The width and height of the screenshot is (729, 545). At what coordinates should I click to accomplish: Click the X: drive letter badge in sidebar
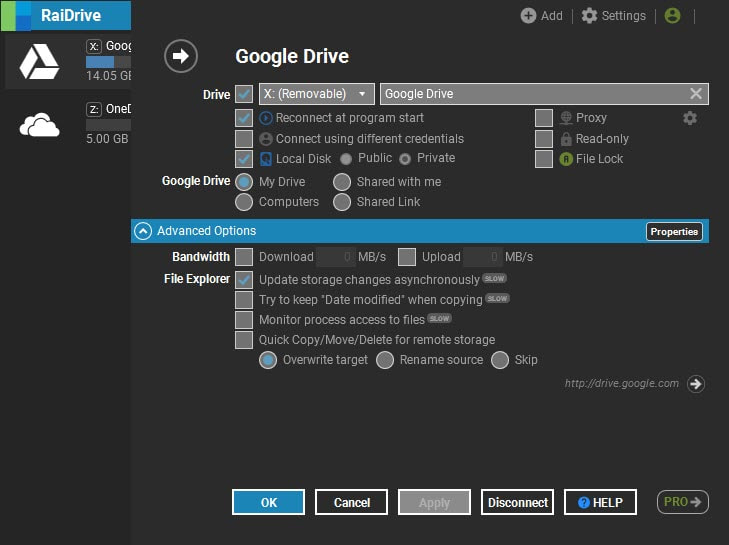[94, 46]
